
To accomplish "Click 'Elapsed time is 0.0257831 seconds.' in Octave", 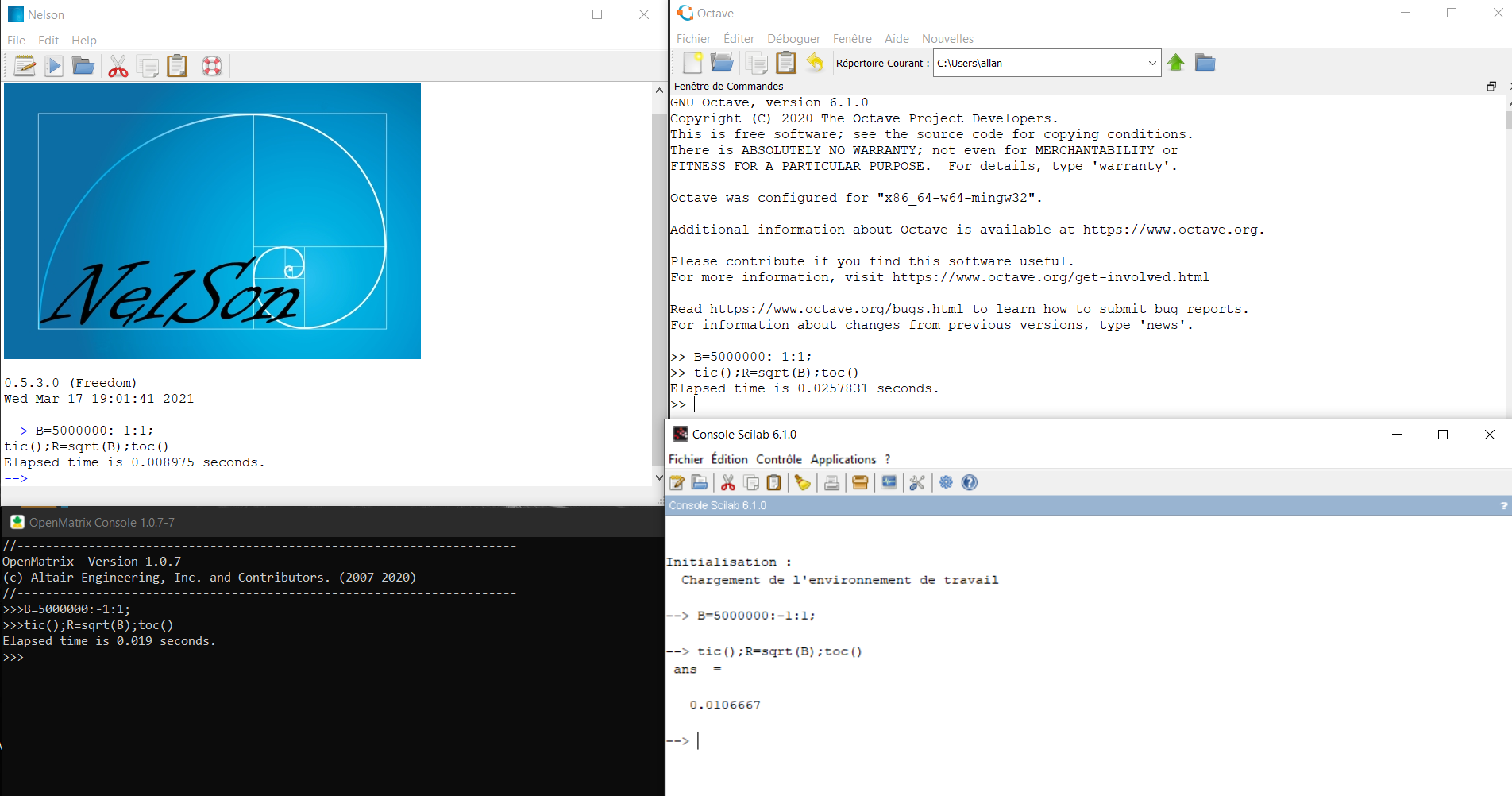I will pos(804,388).
